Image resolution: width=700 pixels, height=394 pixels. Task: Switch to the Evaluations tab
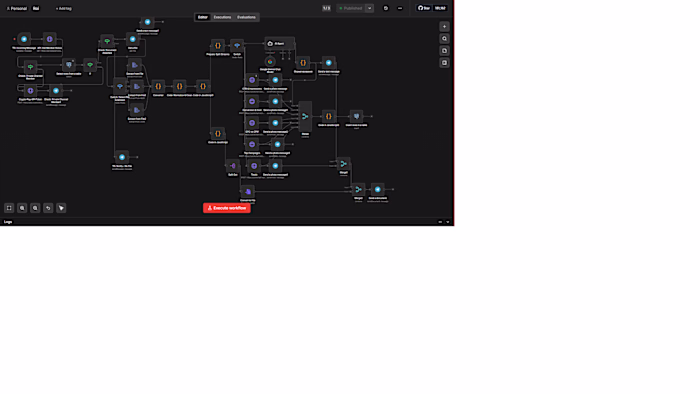pos(246,17)
